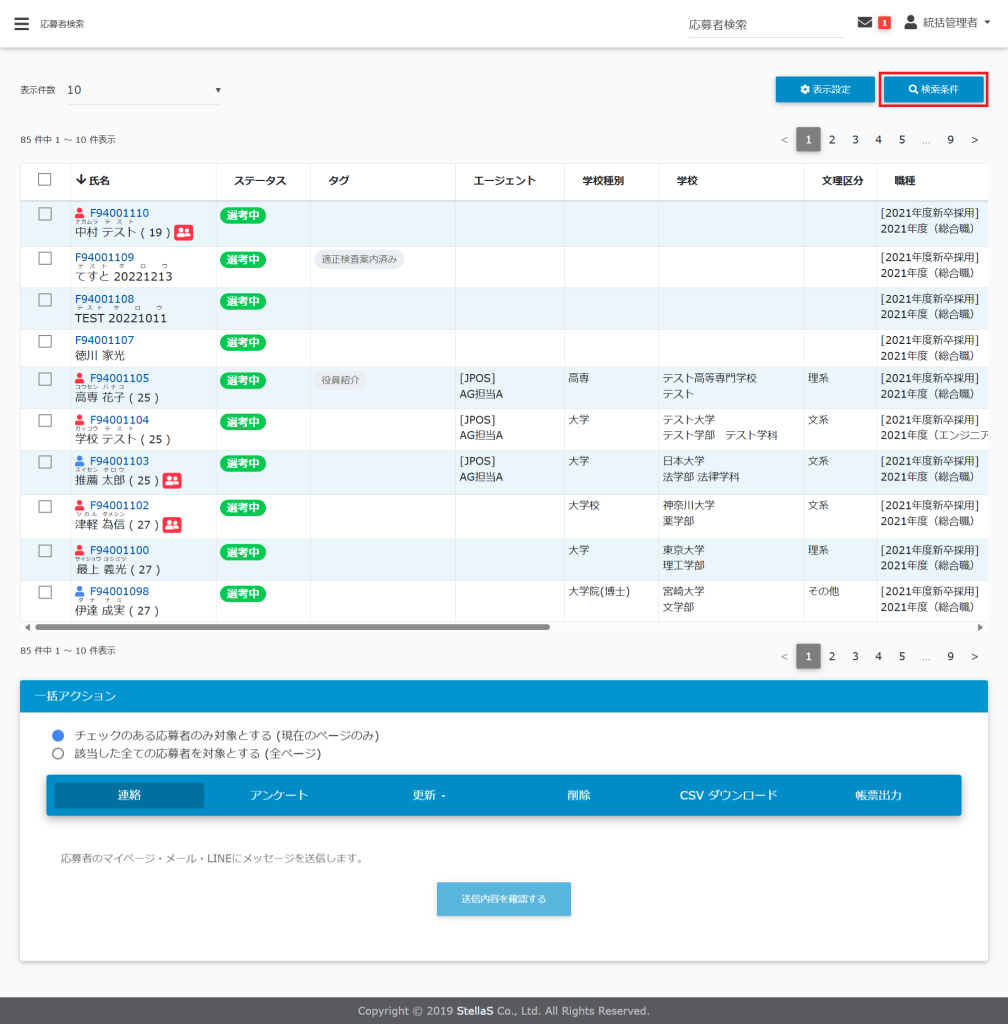The image size is (1008, 1024).
Task: Click the mail envelope notification icon
Action: click(x=865, y=23)
